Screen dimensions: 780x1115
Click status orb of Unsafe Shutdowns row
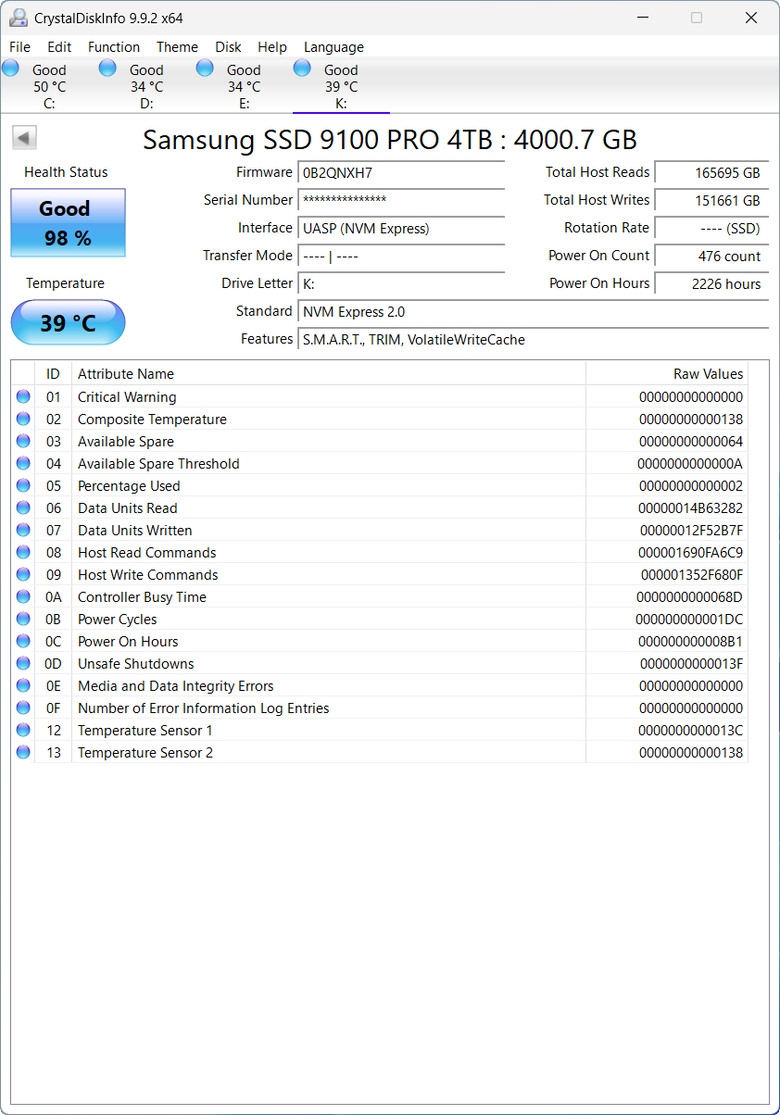click(x=23, y=663)
